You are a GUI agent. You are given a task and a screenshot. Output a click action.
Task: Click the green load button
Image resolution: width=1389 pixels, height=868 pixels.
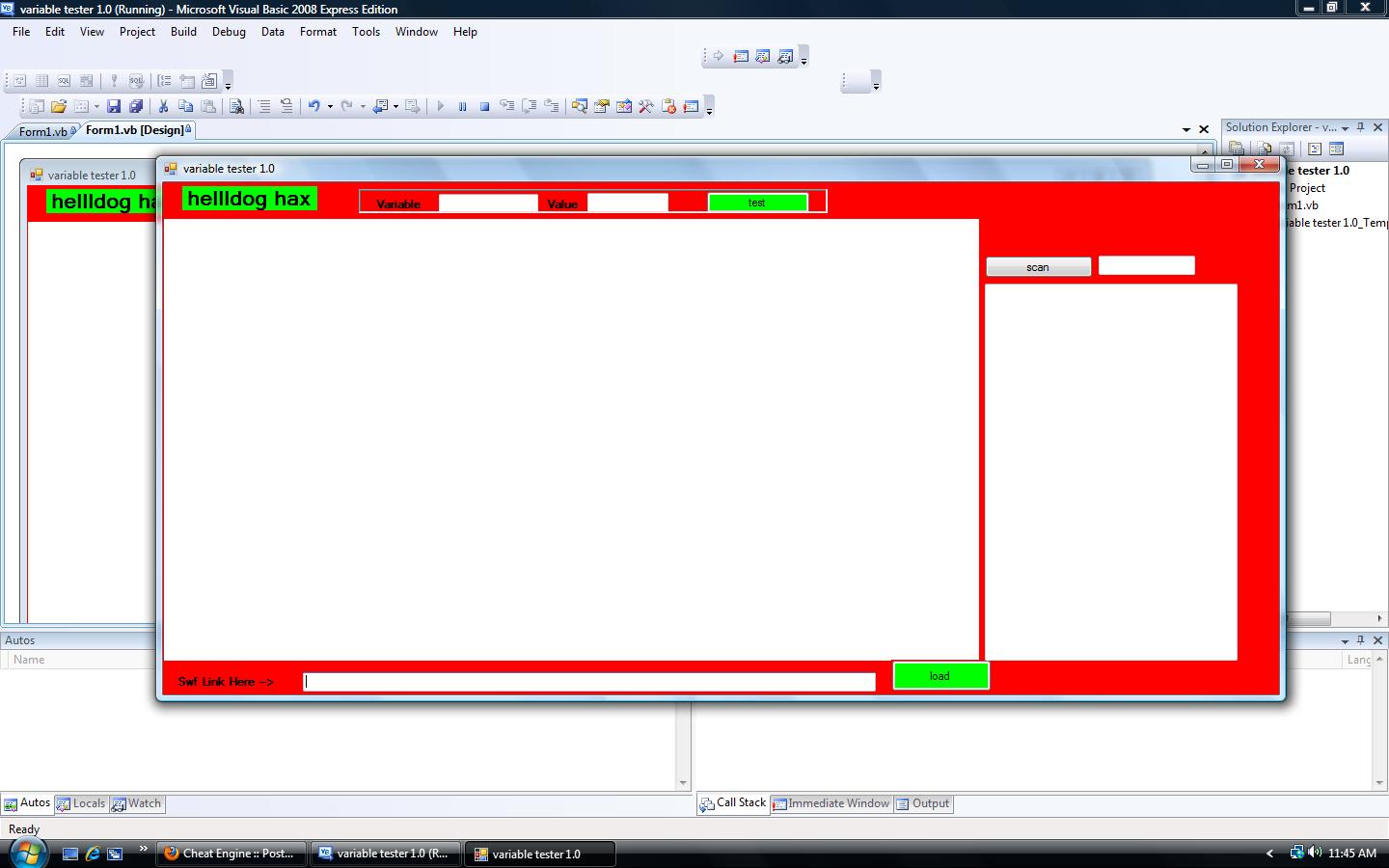pos(940,676)
